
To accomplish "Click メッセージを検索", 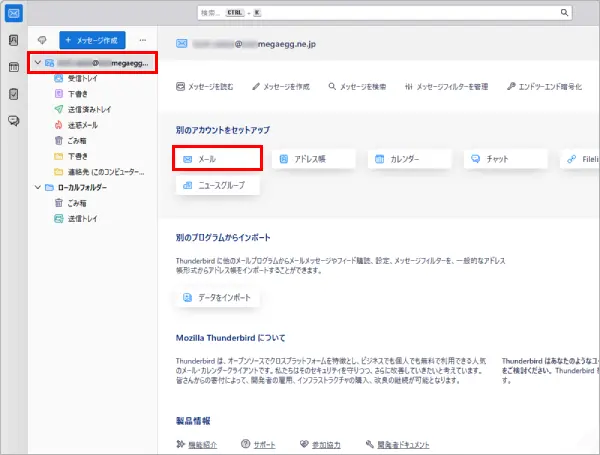I will 357,87.
